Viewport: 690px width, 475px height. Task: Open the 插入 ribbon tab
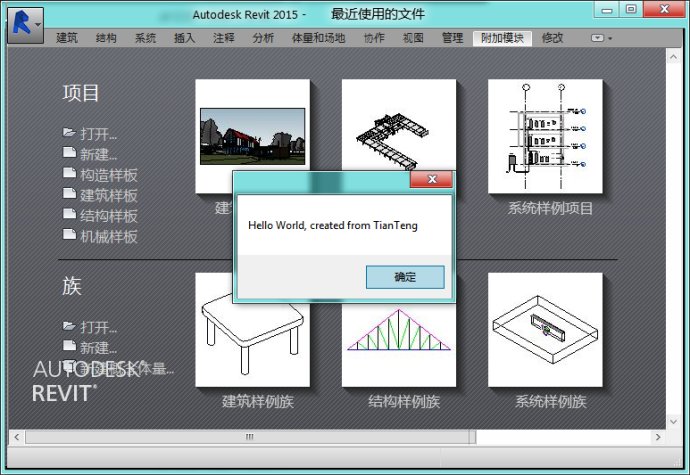(184, 38)
